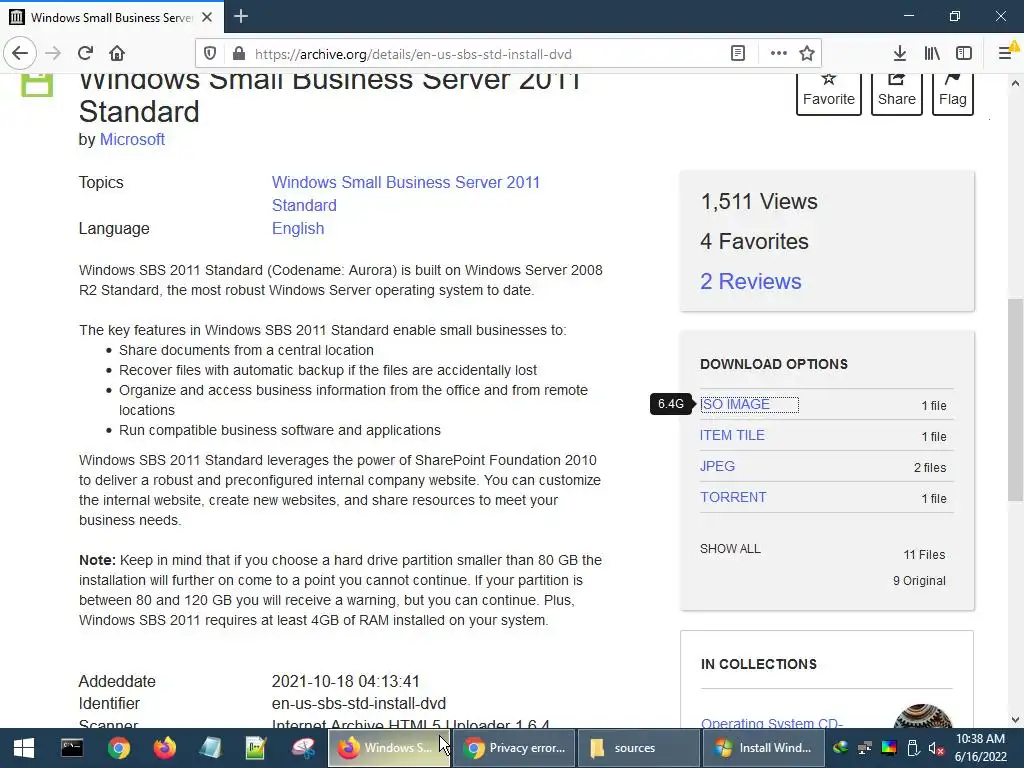Bookmark this page with the star

click(x=807, y=54)
